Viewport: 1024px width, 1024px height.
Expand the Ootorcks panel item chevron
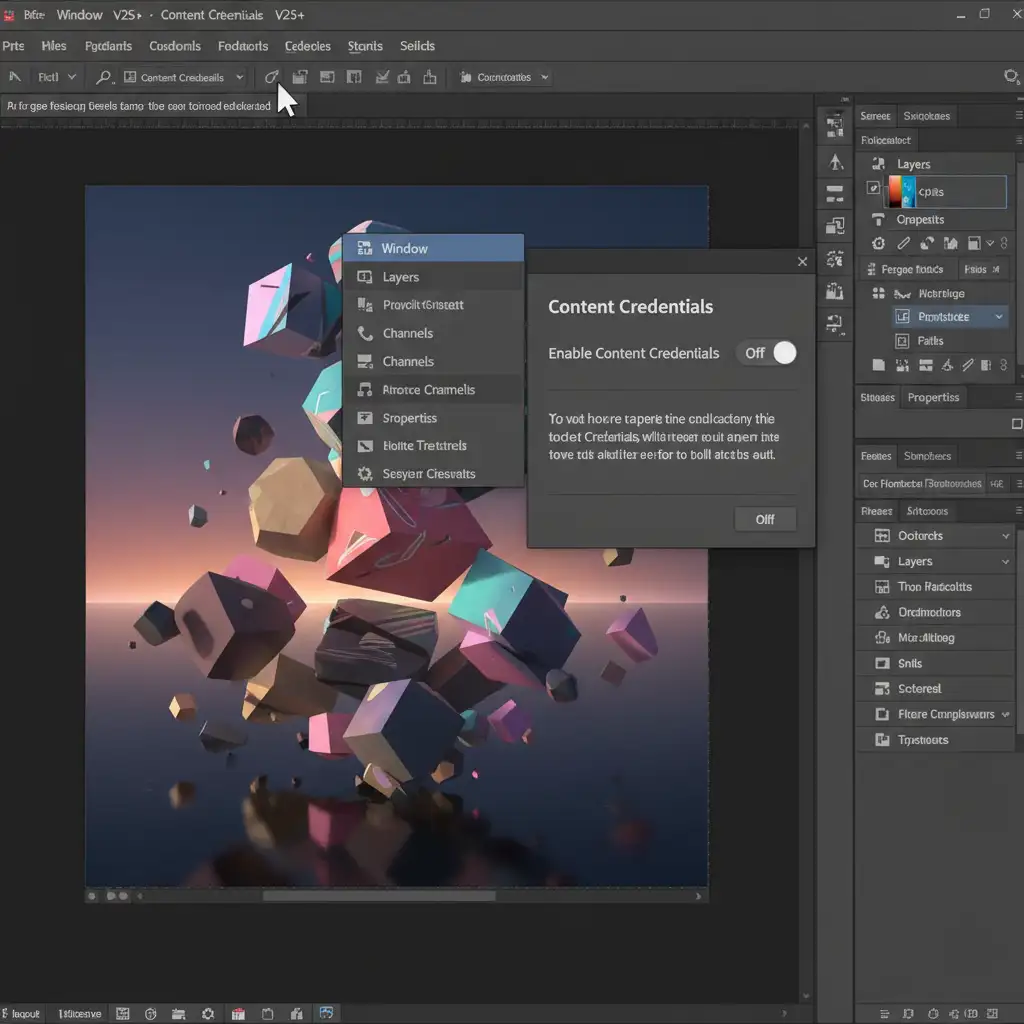coord(1005,536)
